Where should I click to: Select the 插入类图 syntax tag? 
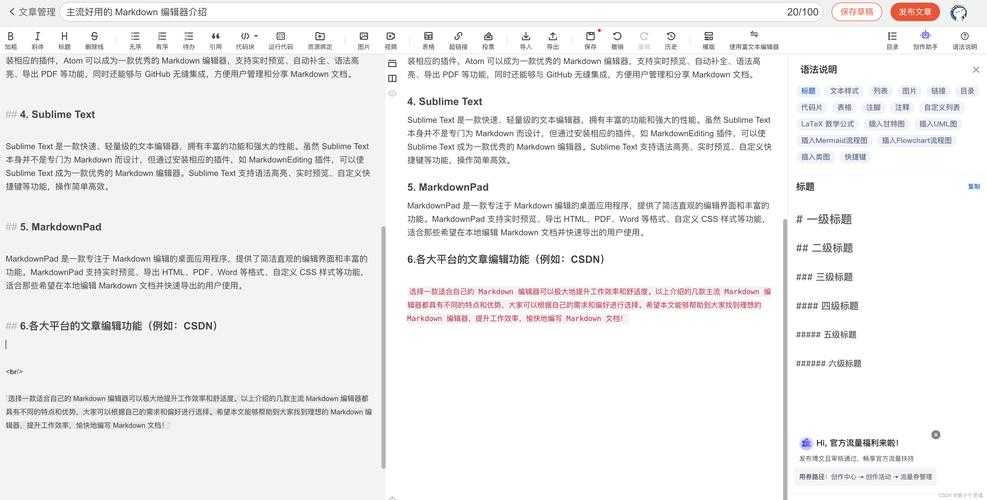tap(816, 157)
